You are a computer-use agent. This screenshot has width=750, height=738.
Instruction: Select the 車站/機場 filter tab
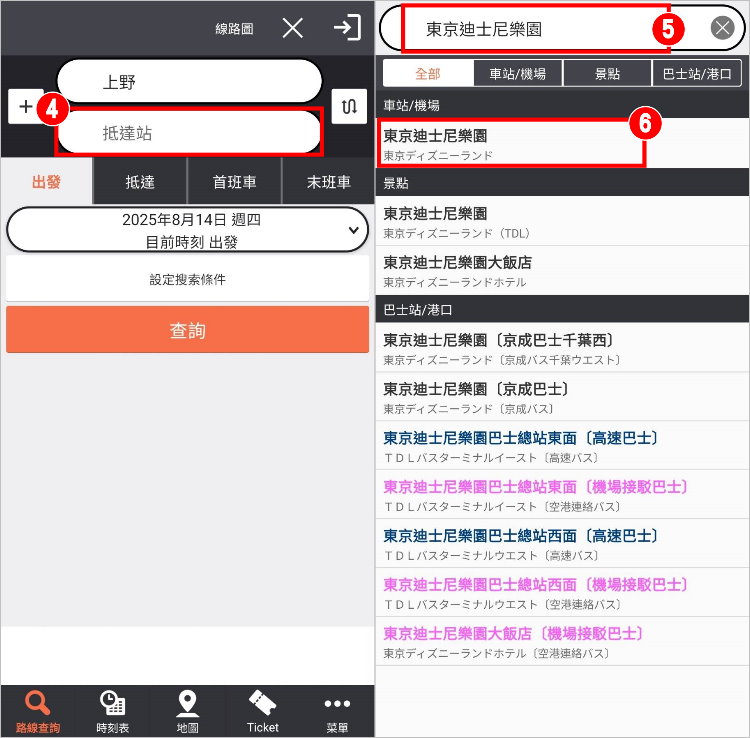tap(518, 73)
